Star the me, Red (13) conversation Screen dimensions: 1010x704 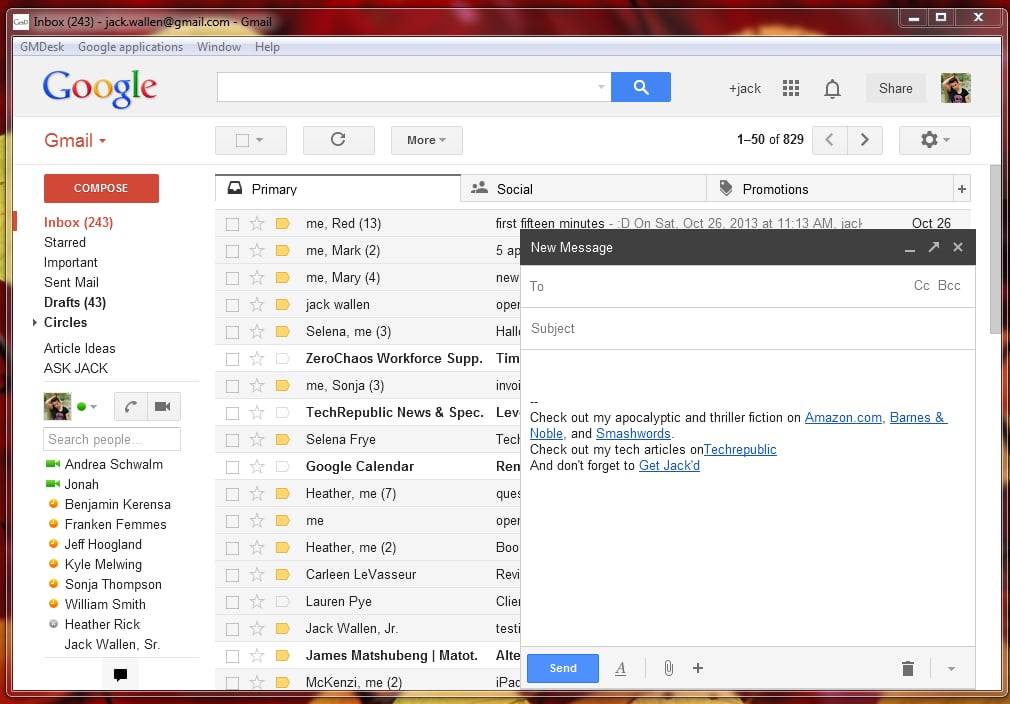pyautogui.click(x=256, y=224)
